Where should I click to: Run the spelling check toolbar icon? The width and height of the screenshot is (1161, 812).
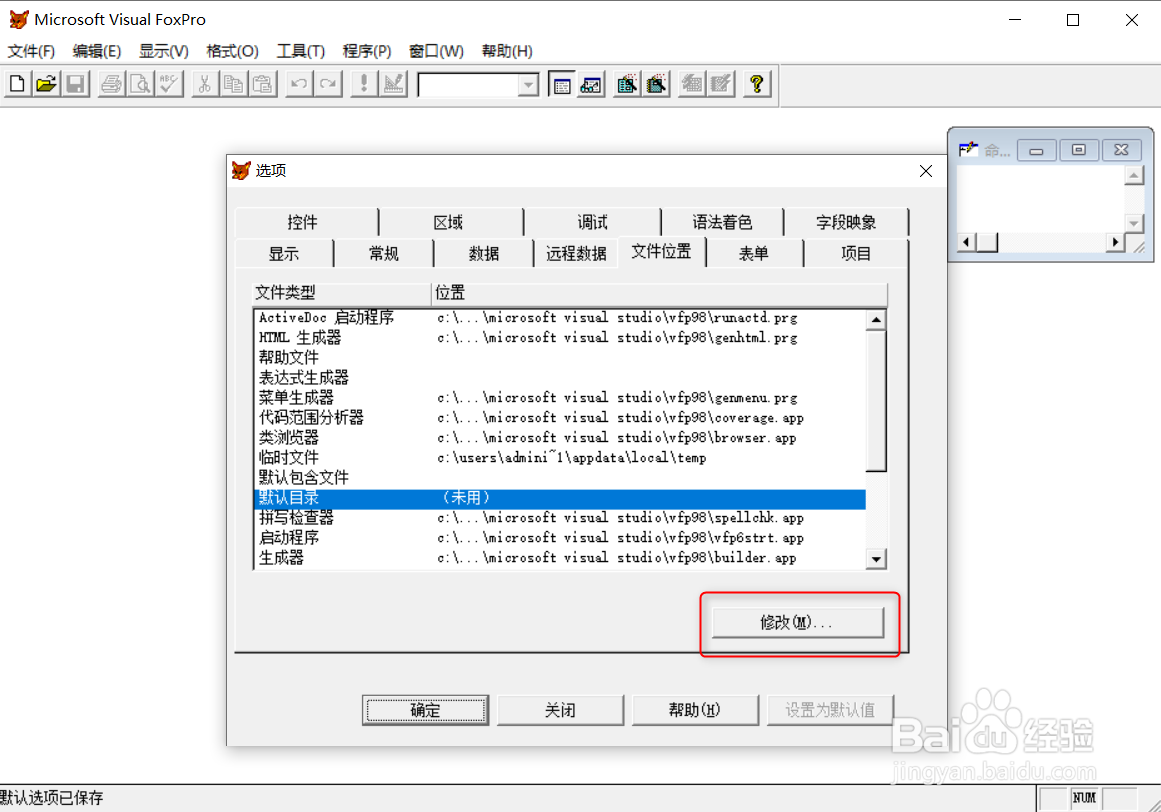(x=170, y=84)
